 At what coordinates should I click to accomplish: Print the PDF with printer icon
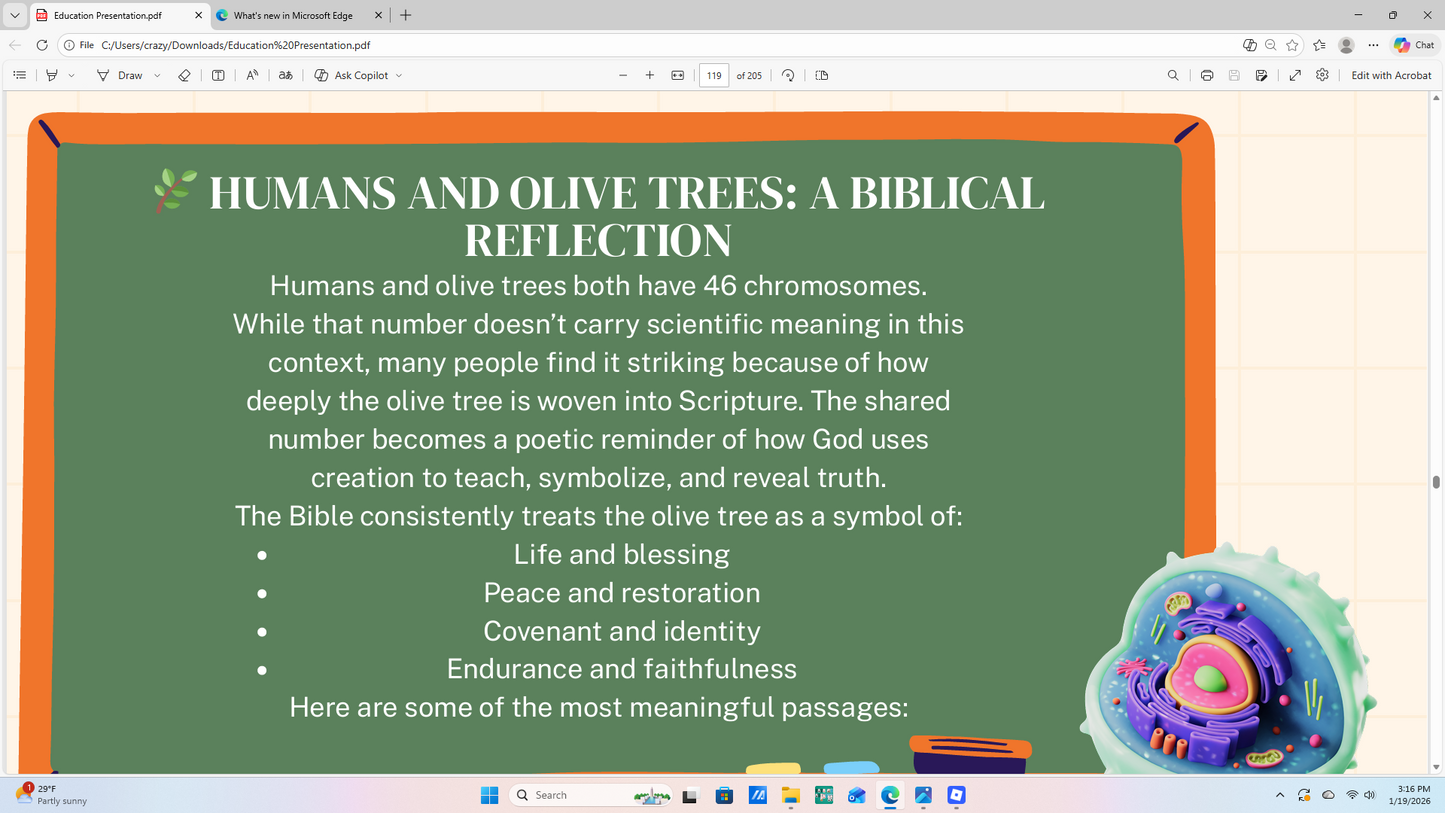1207,75
